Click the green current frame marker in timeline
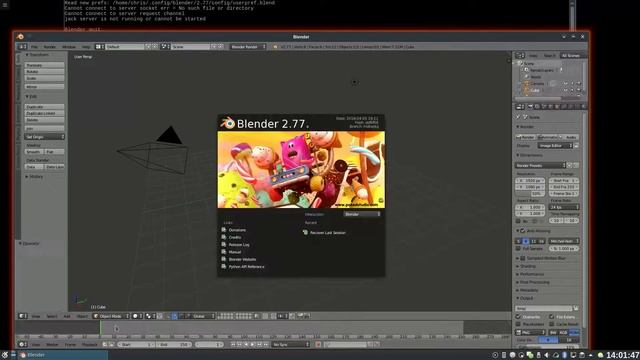Screen dimensions: 640x360 click(100, 327)
